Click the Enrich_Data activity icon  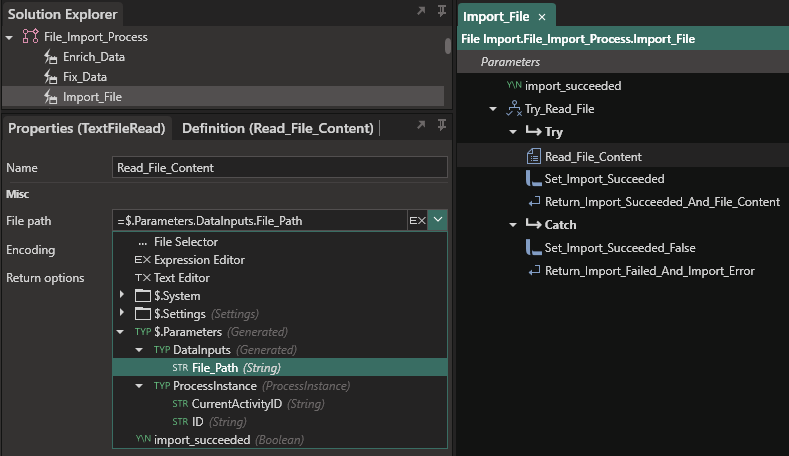[x=50, y=57]
